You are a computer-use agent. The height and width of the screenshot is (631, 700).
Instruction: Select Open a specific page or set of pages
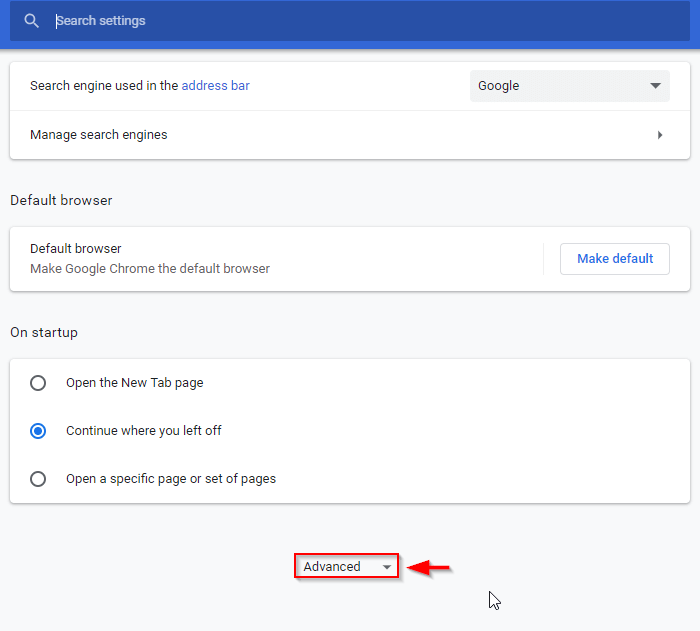38,479
